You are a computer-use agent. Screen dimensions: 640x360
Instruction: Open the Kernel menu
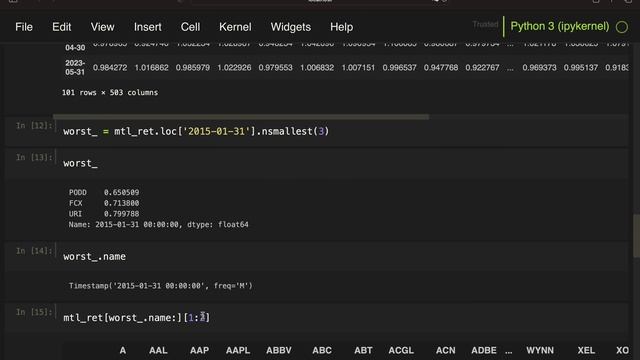(x=235, y=27)
